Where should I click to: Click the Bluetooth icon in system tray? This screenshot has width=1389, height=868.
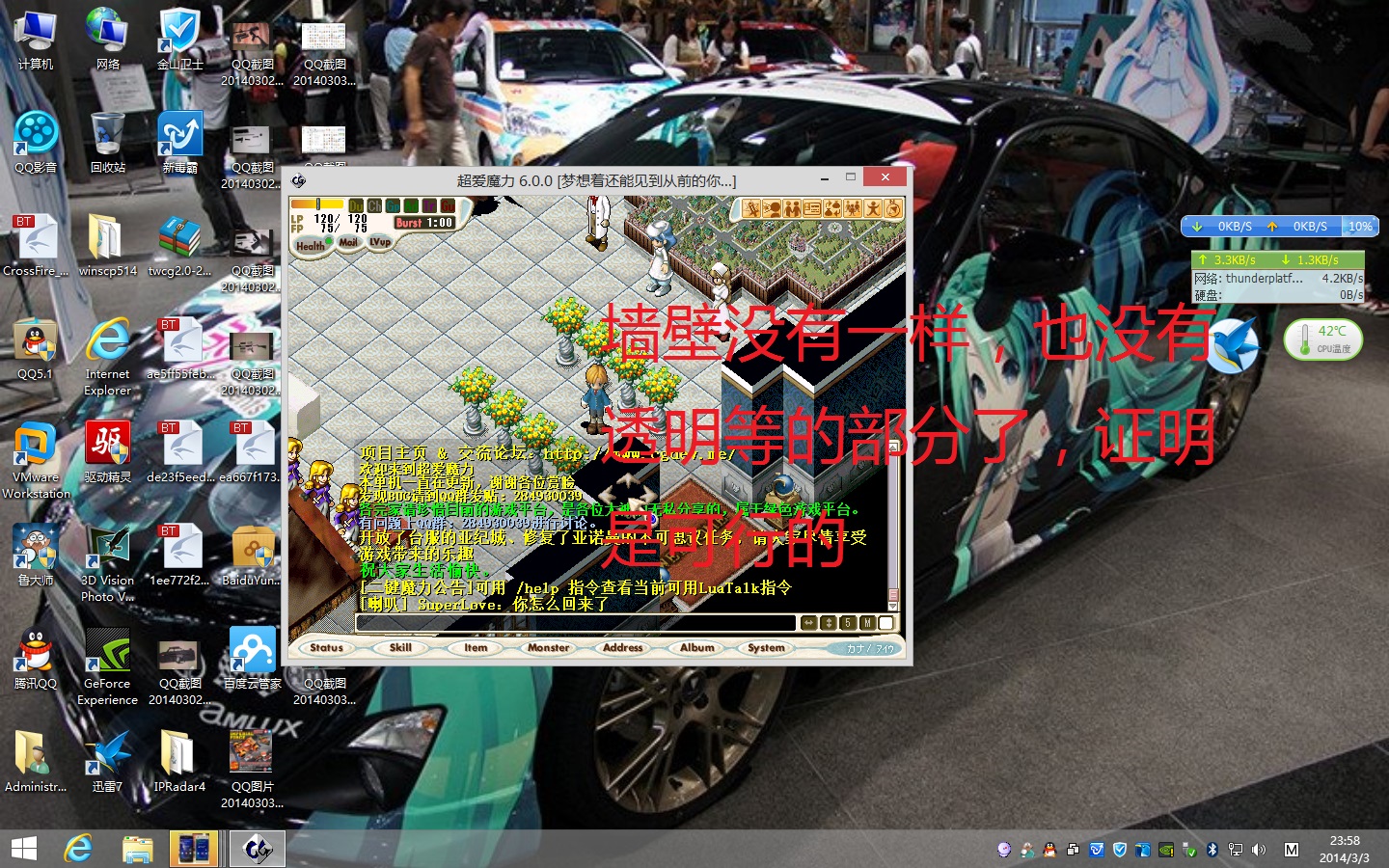1212,850
